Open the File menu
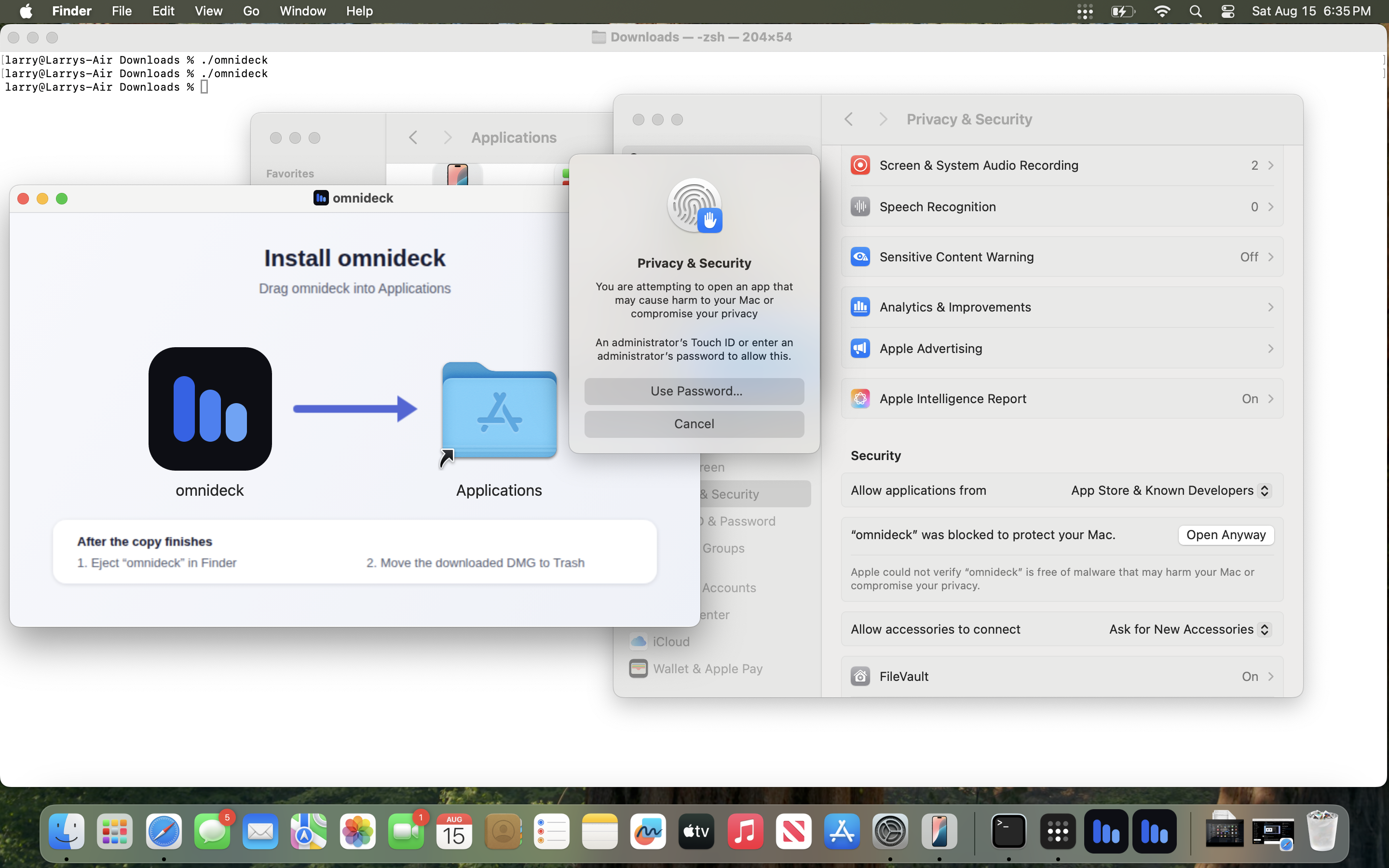 click(x=122, y=11)
